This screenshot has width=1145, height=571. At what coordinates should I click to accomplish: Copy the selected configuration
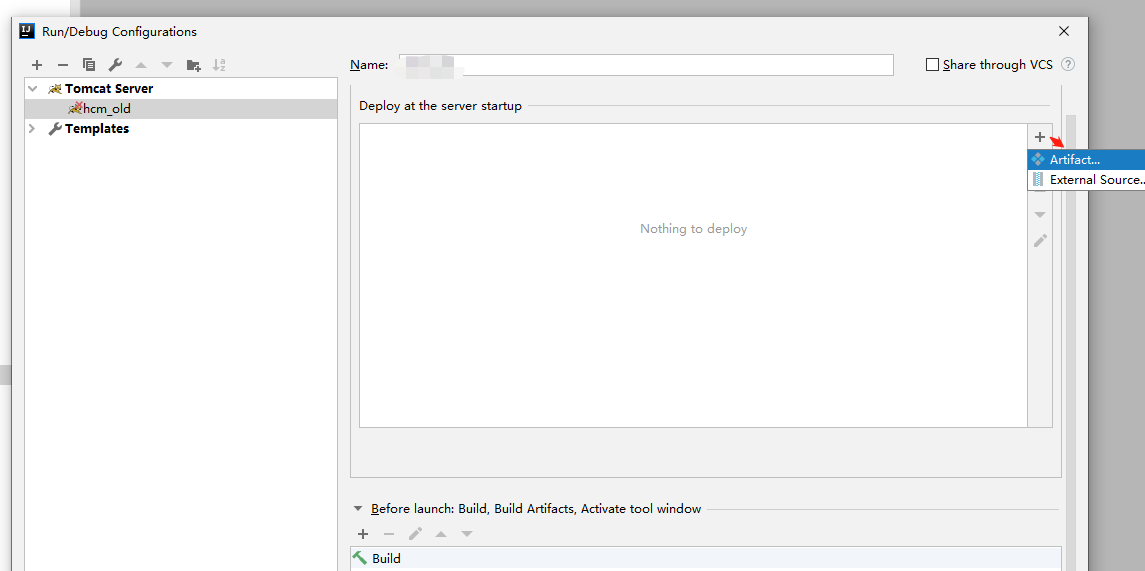[89, 65]
